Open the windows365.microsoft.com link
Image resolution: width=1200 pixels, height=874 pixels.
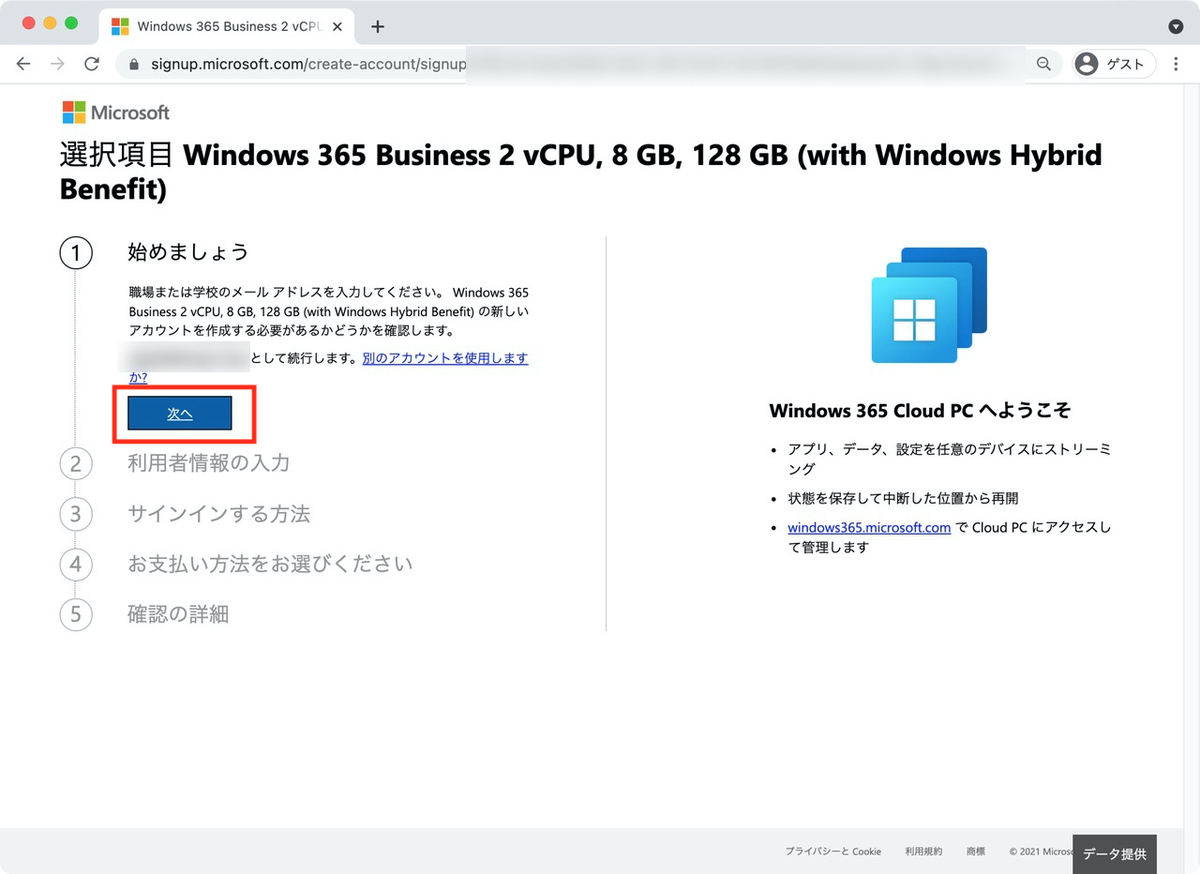[869, 527]
